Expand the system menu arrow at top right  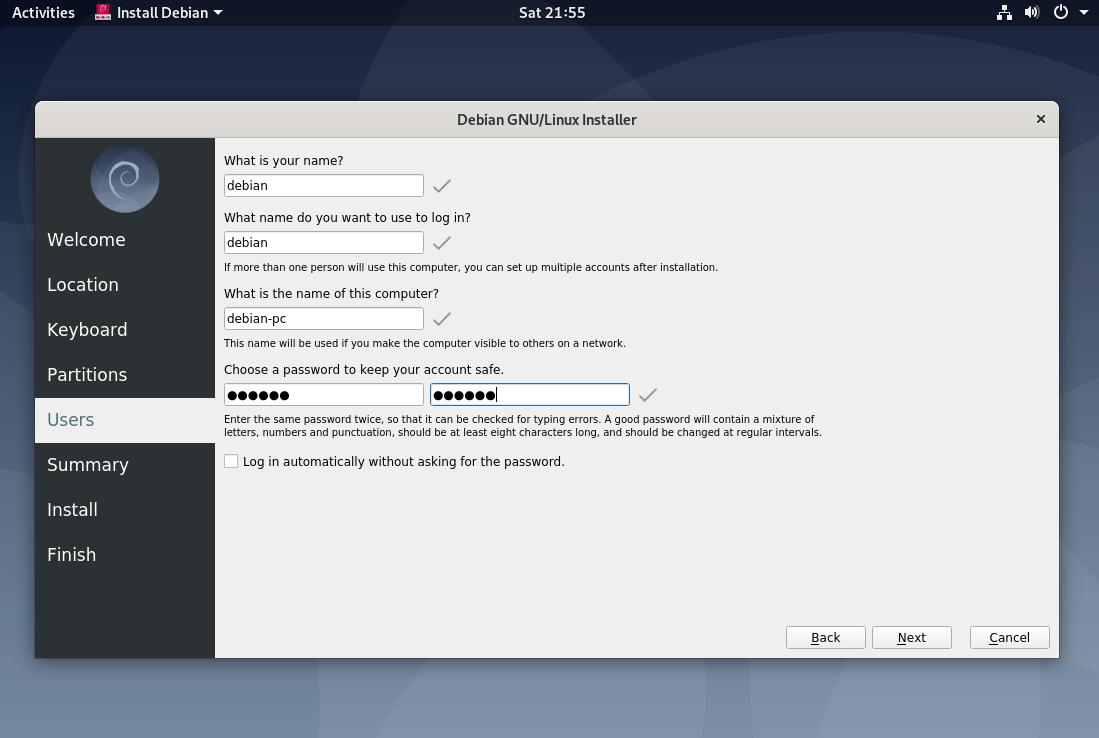1084,13
